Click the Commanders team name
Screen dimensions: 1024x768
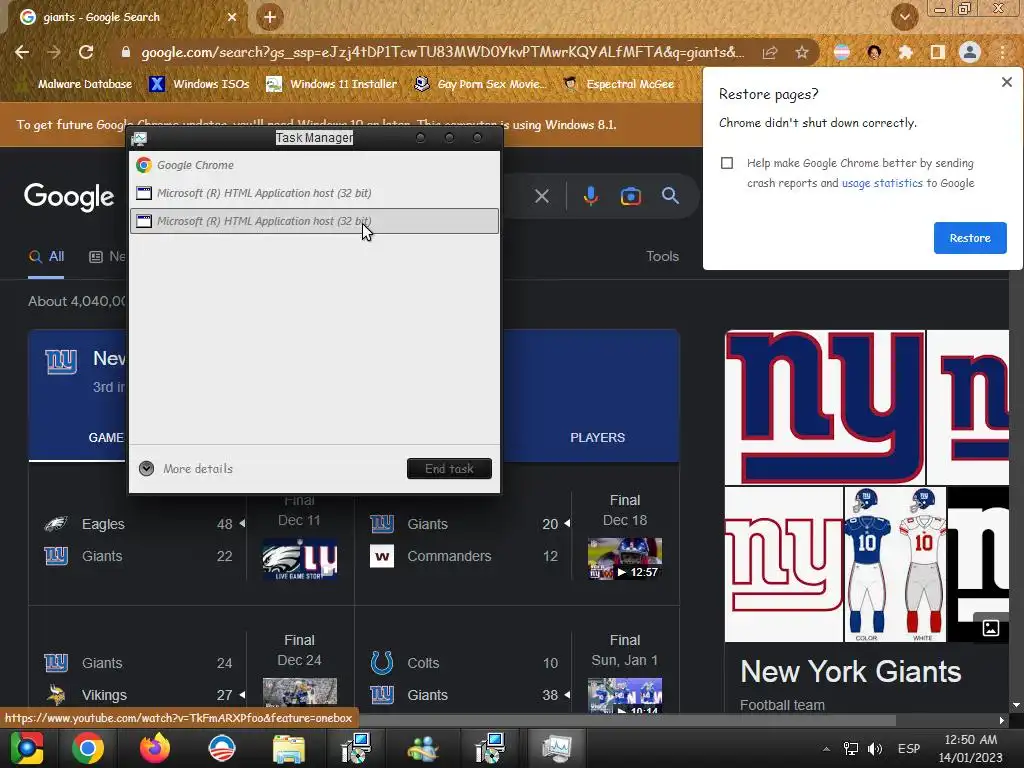[x=449, y=556]
